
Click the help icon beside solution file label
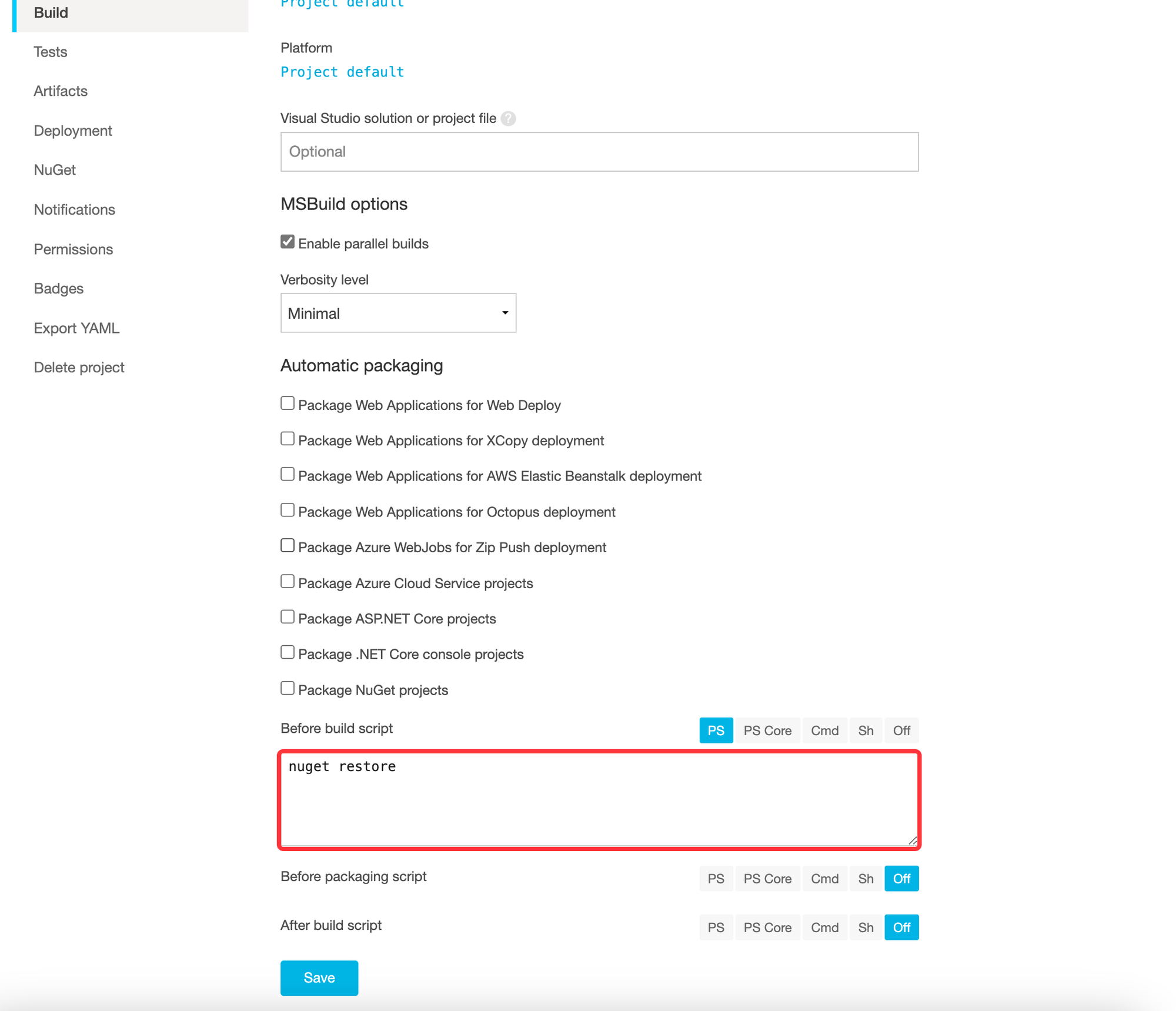point(508,119)
